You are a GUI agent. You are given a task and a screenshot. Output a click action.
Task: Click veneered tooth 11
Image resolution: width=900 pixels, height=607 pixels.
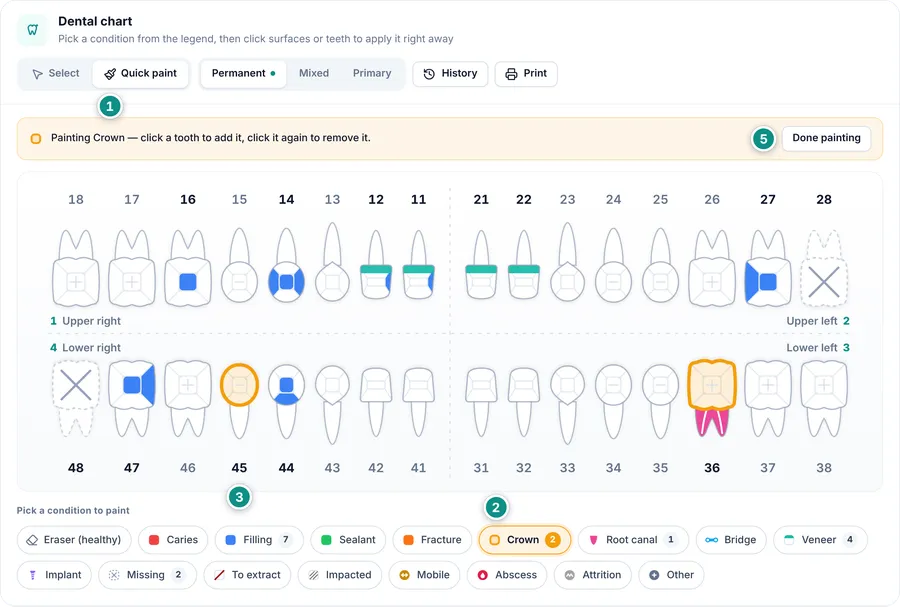pyautogui.click(x=418, y=265)
